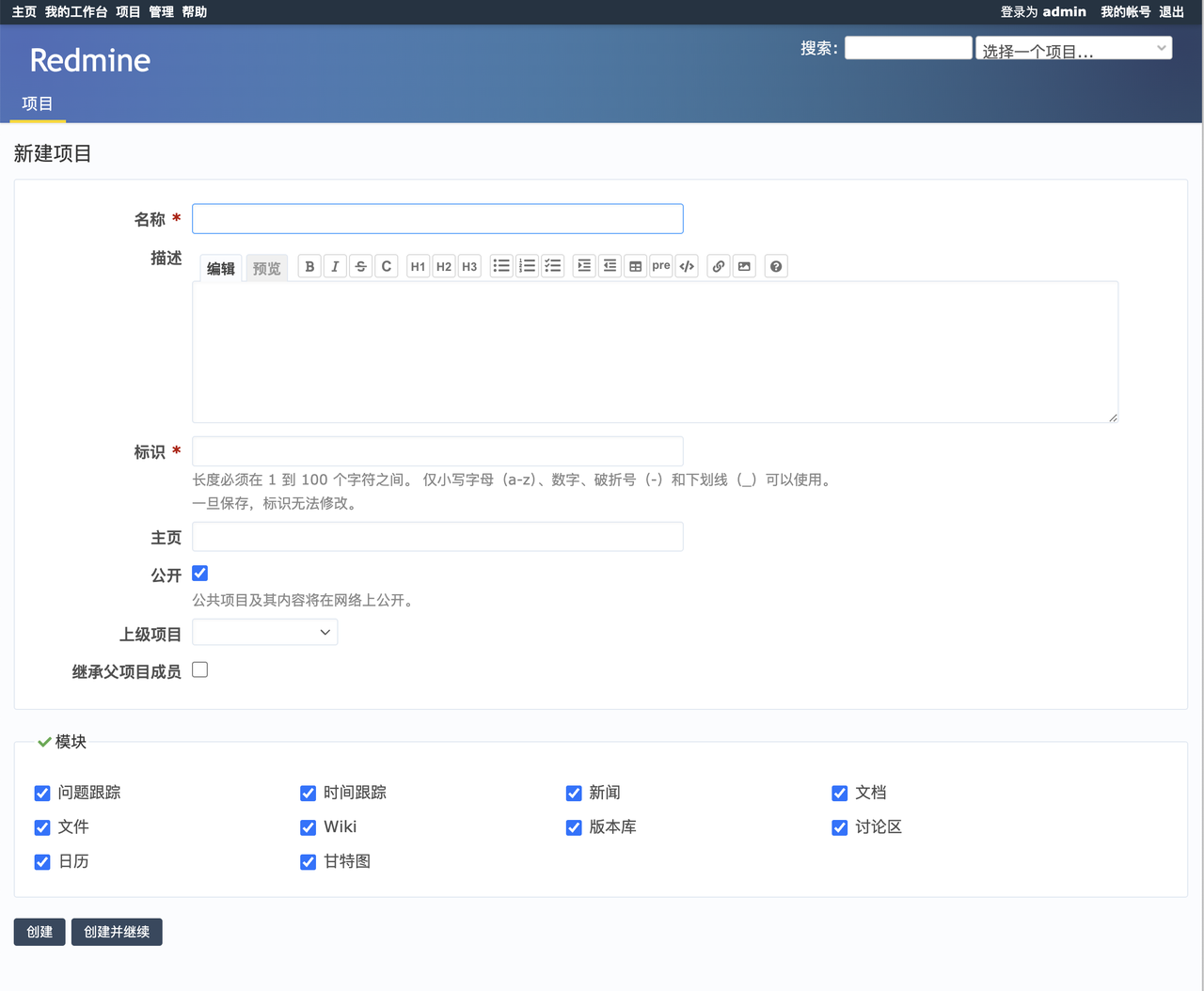
Task: Insert a Heading 1 in the description
Action: (x=418, y=266)
